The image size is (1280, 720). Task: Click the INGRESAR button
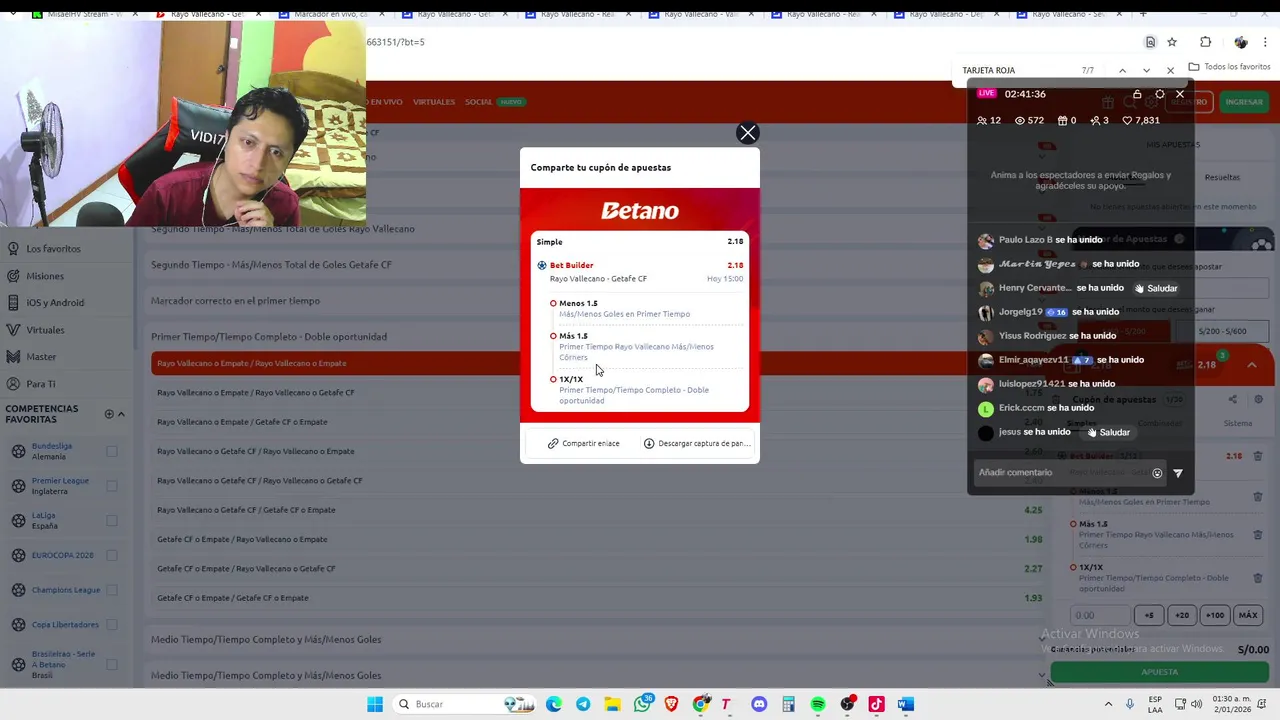click(x=1244, y=102)
